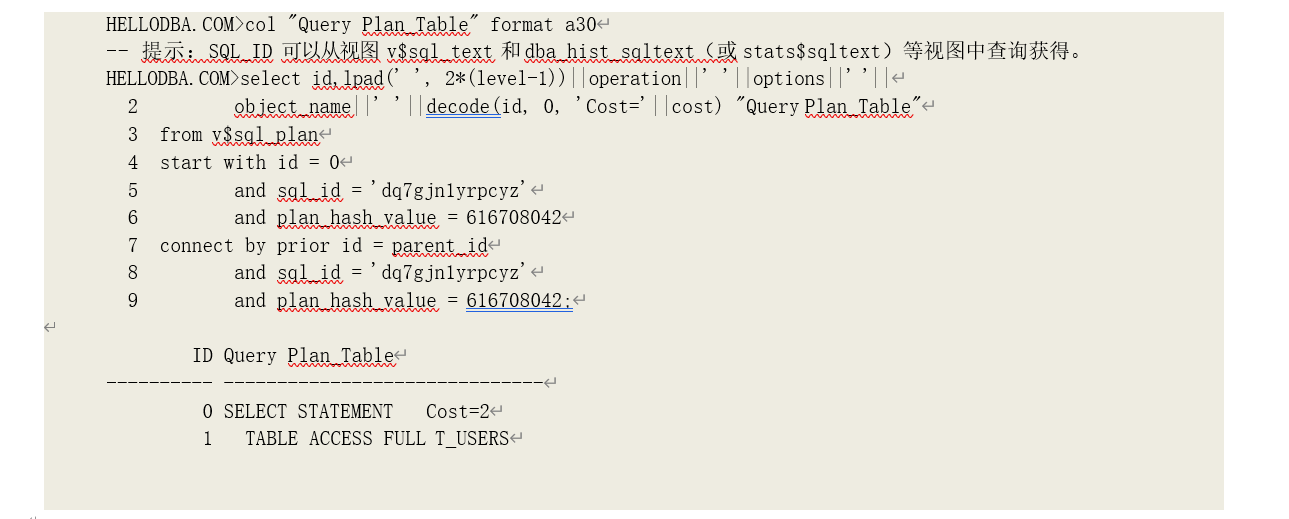Click the word "options" in select line
The width and height of the screenshot is (1289, 519).
[x=789, y=79]
